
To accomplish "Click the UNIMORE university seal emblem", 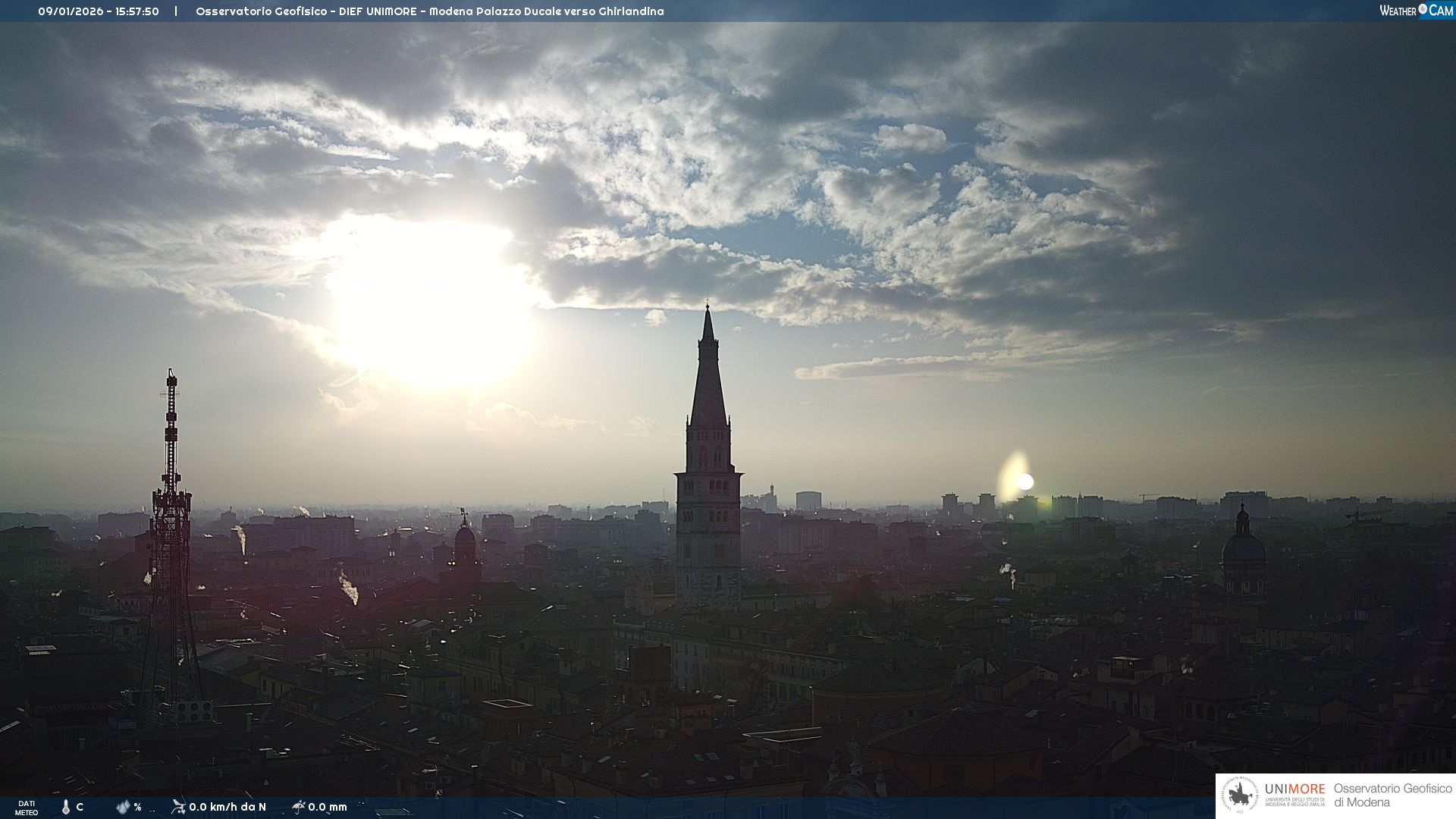I will click(x=1240, y=795).
